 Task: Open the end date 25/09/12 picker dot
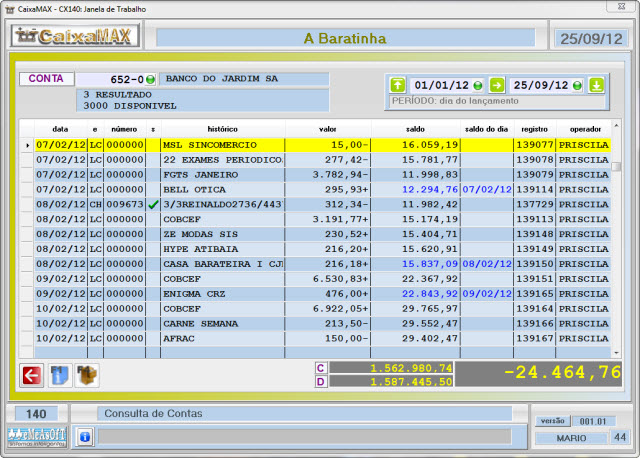click(x=577, y=85)
